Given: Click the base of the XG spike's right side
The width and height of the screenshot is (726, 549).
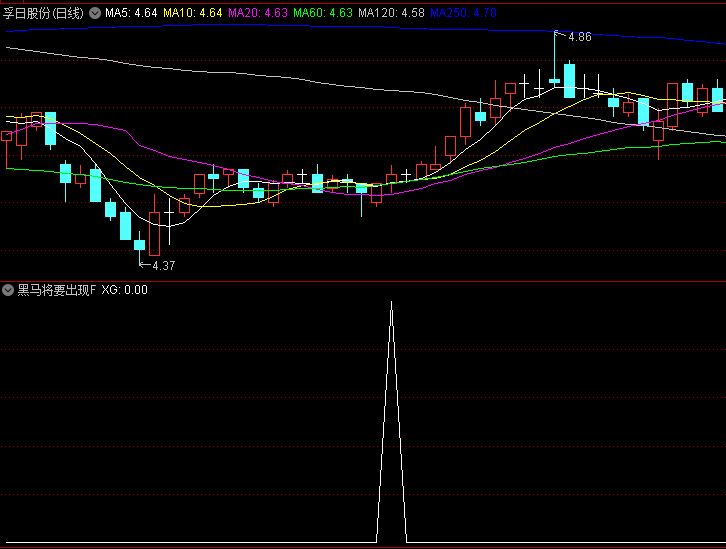Looking at the screenshot, I should pyautogui.click(x=406, y=541).
